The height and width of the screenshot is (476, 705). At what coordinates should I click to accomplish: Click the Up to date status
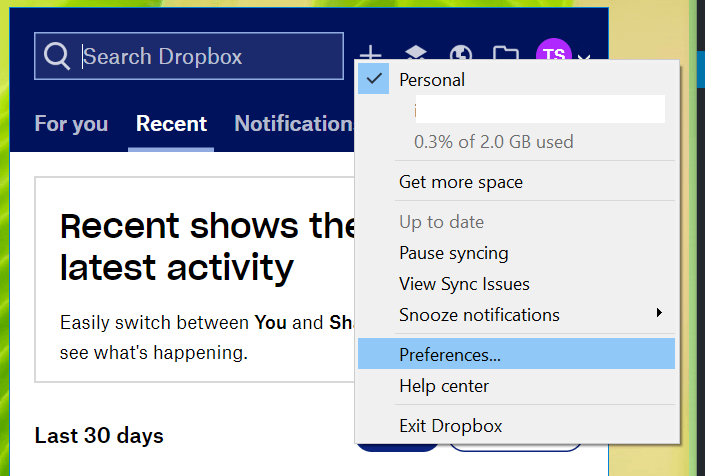pyautogui.click(x=517, y=222)
